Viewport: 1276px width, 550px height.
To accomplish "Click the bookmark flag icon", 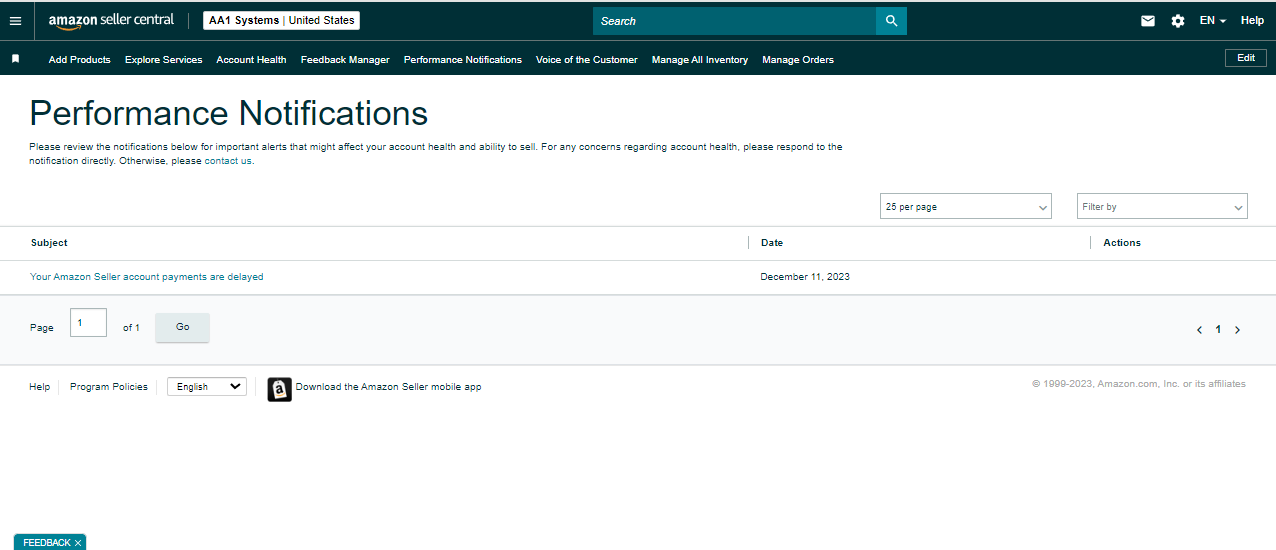I will [15, 59].
